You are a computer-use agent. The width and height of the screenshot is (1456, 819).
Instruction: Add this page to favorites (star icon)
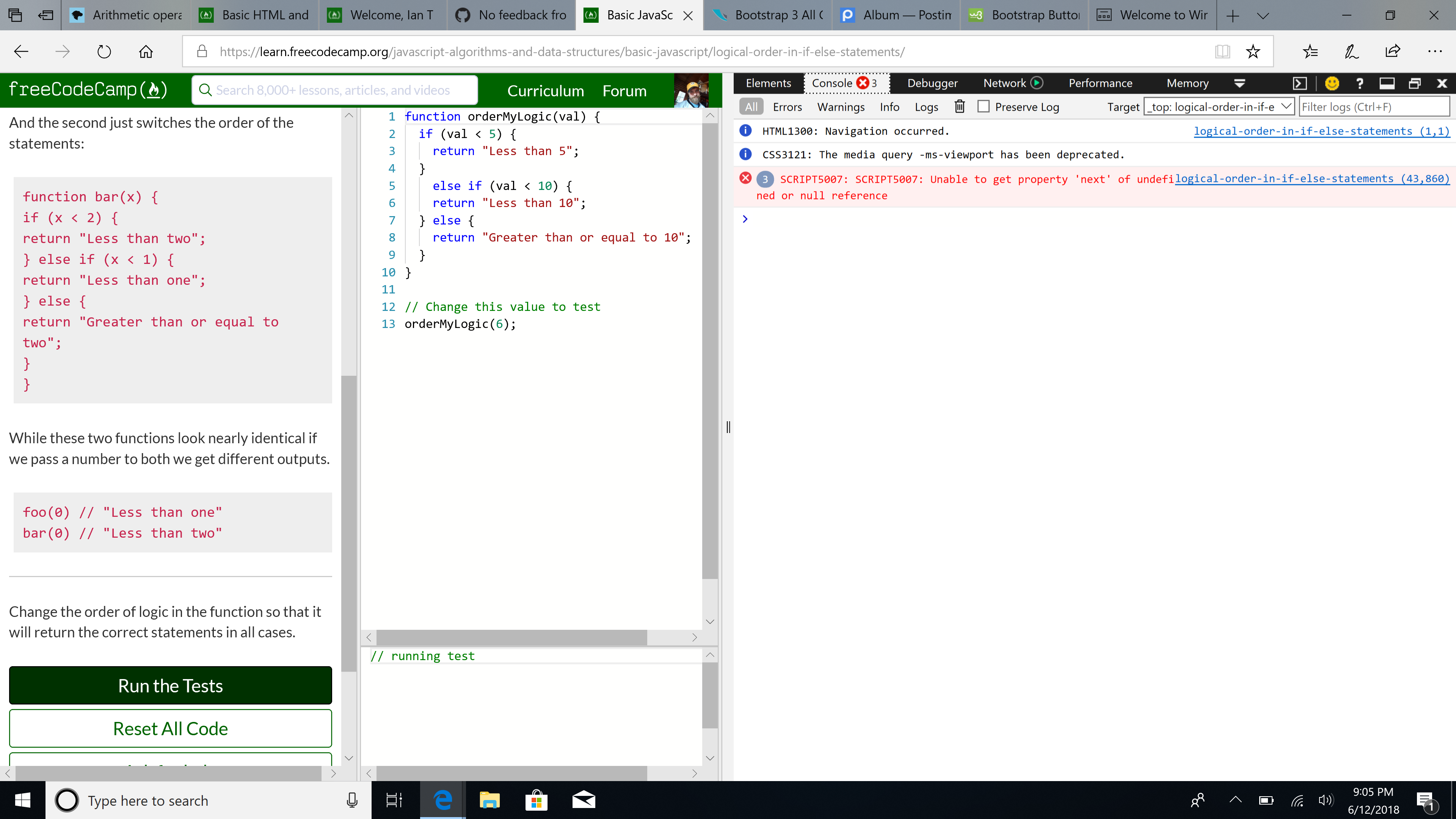pos(1253,52)
